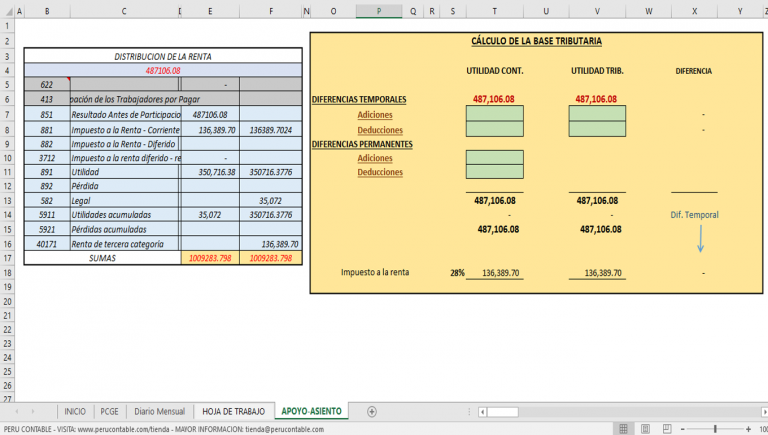This screenshot has width=768, height=435.
Task: Open the PCGE sheet tab
Action: [109, 411]
